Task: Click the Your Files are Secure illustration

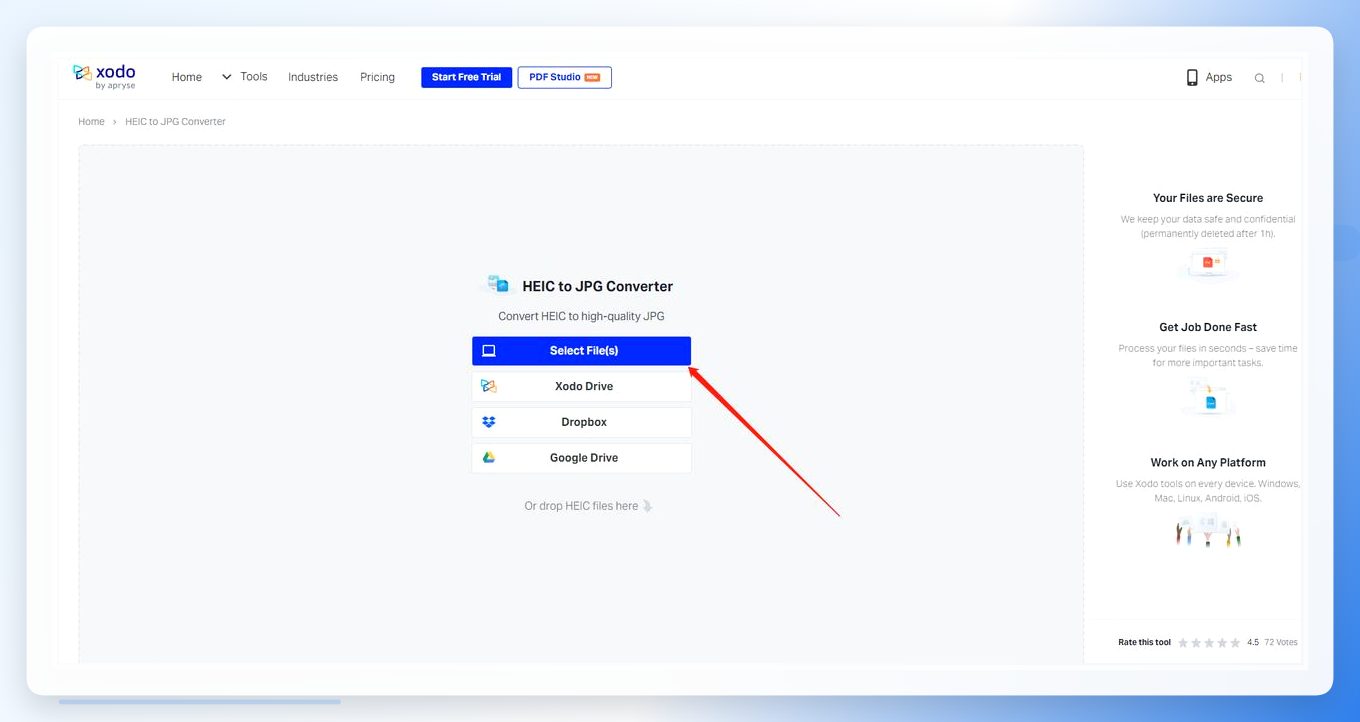Action: coord(1208,264)
